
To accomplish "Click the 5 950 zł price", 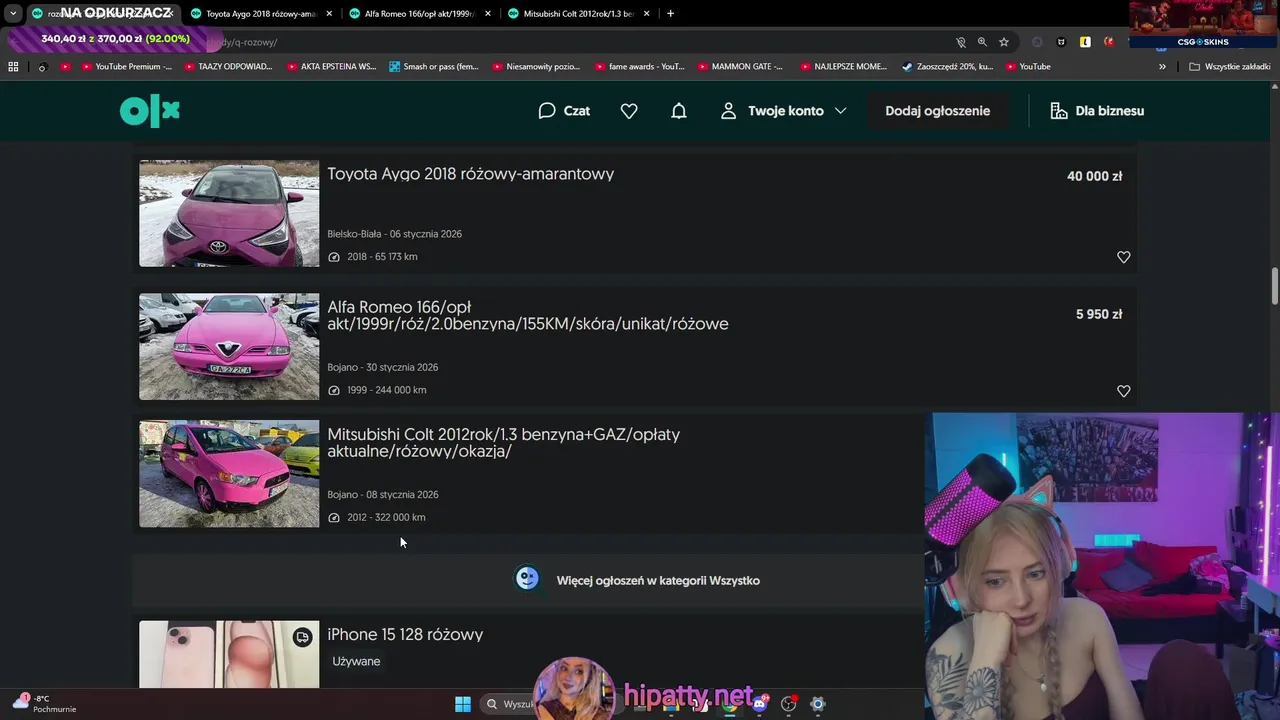I will tap(1099, 314).
